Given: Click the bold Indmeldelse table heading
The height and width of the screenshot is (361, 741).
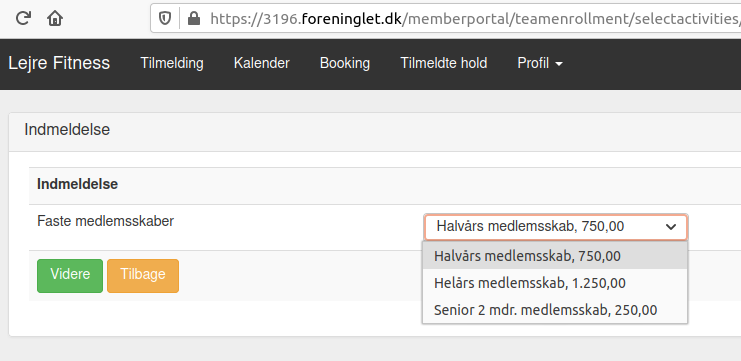Looking at the screenshot, I should click(x=78, y=184).
